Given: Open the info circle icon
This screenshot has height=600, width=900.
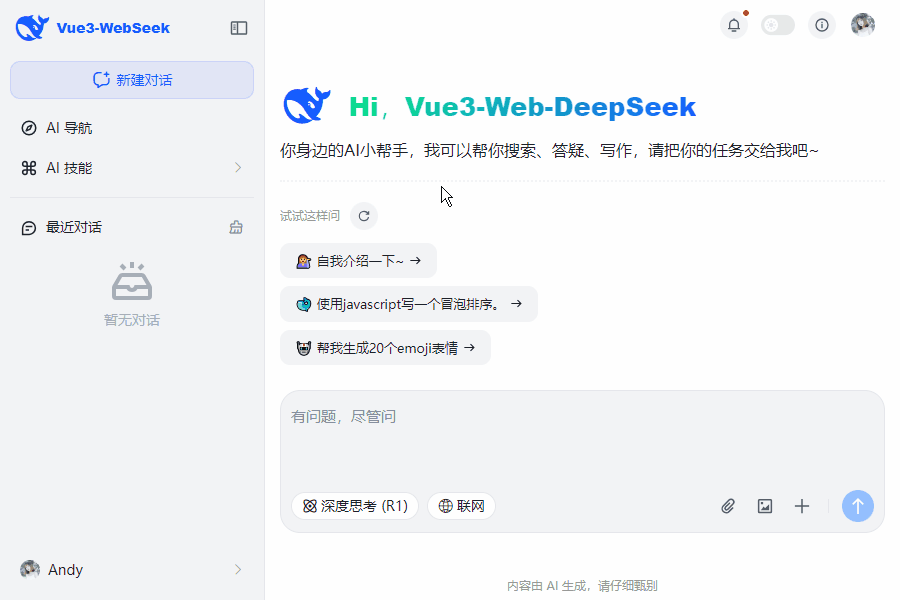Looking at the screenshot, I should click(x=822, y=25).
